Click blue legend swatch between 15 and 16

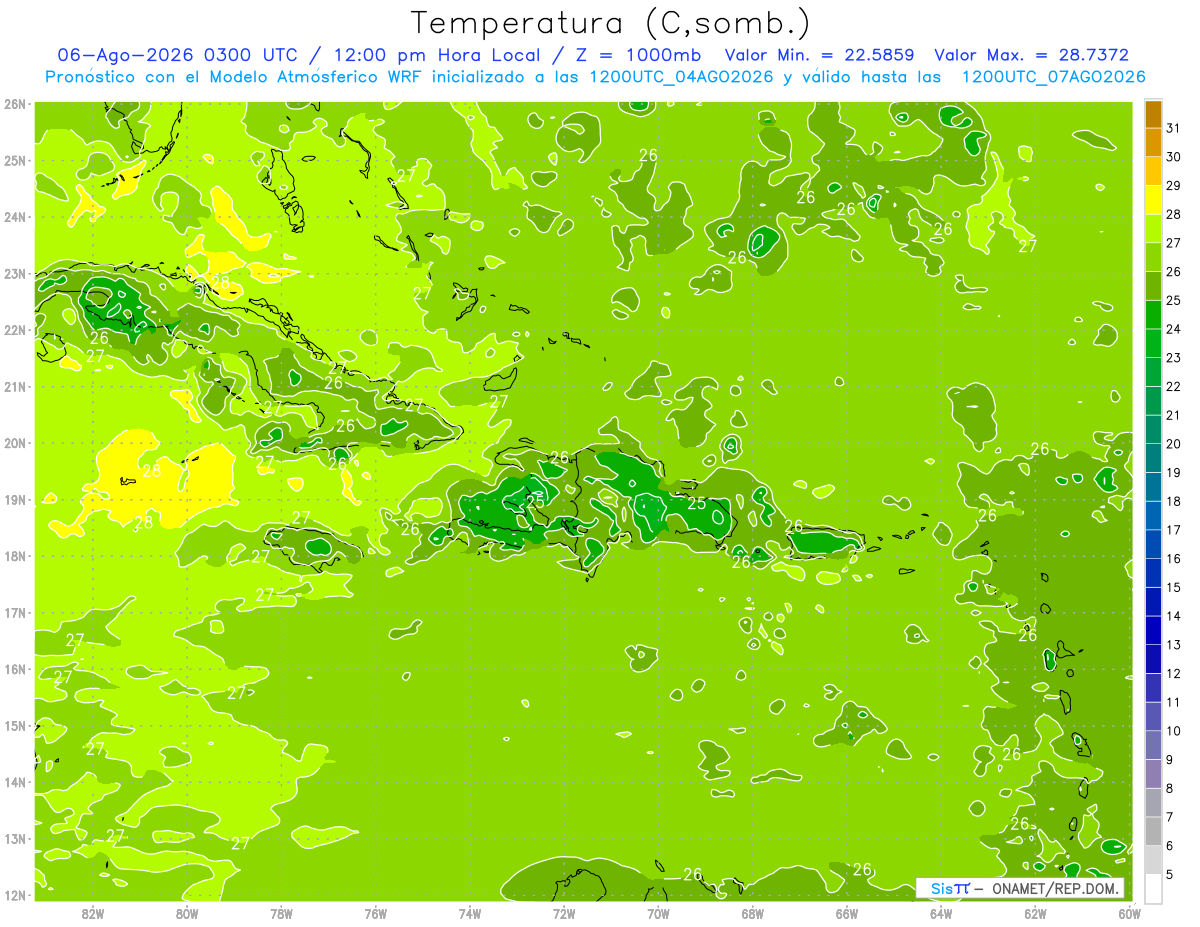coord(1152,572)
